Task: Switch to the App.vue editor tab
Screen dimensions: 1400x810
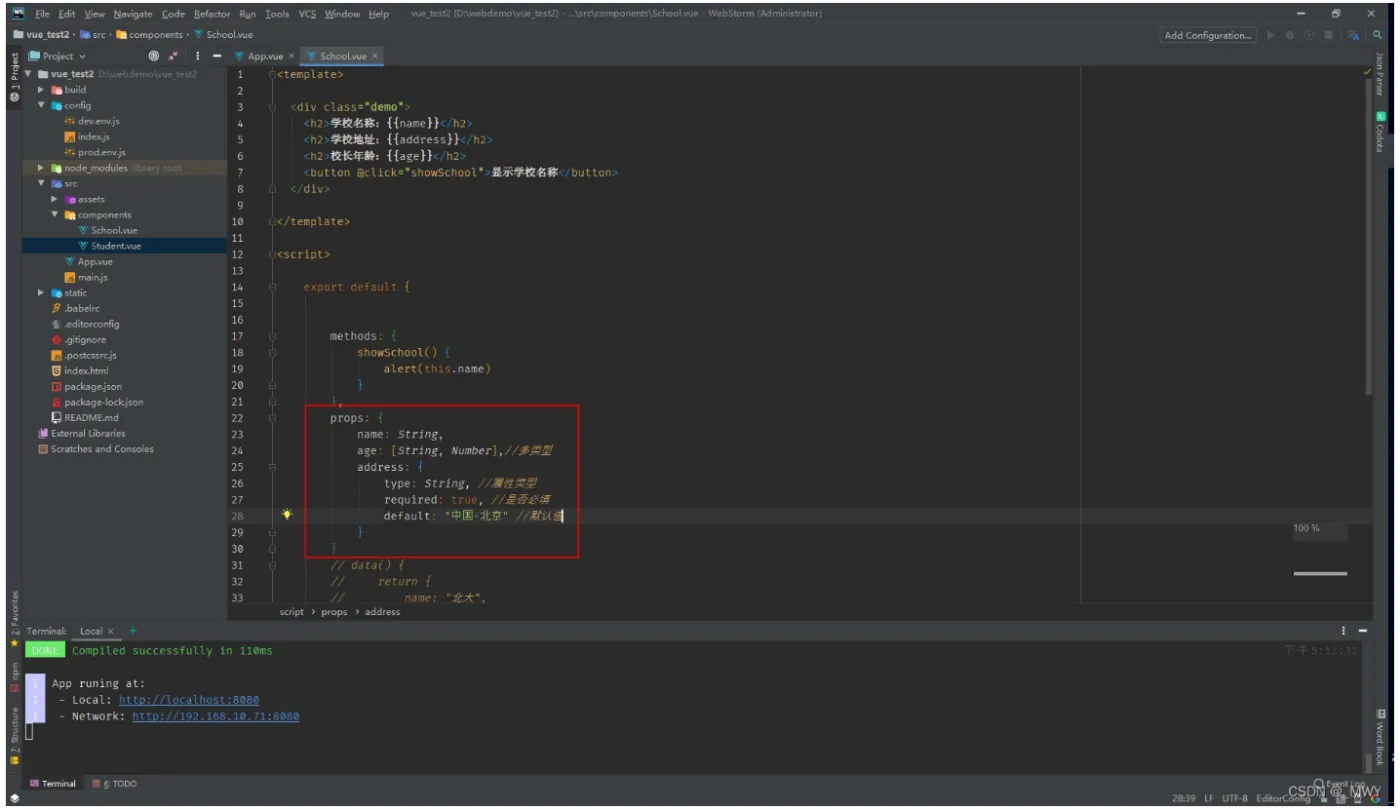Action: [263, 56]
